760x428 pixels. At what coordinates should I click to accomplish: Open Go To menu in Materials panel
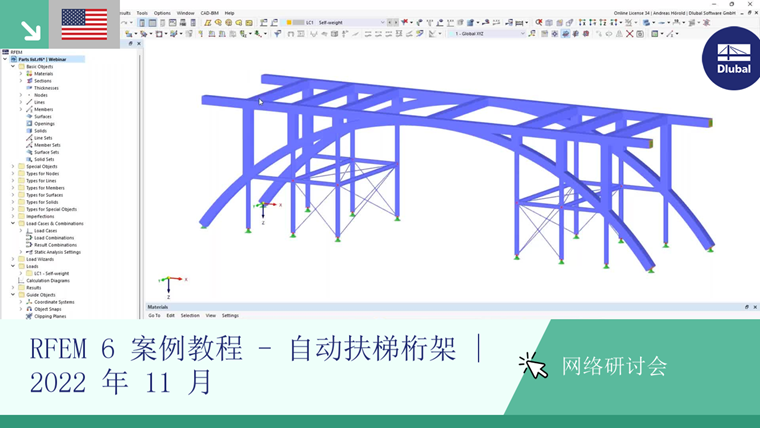(154, 316)
